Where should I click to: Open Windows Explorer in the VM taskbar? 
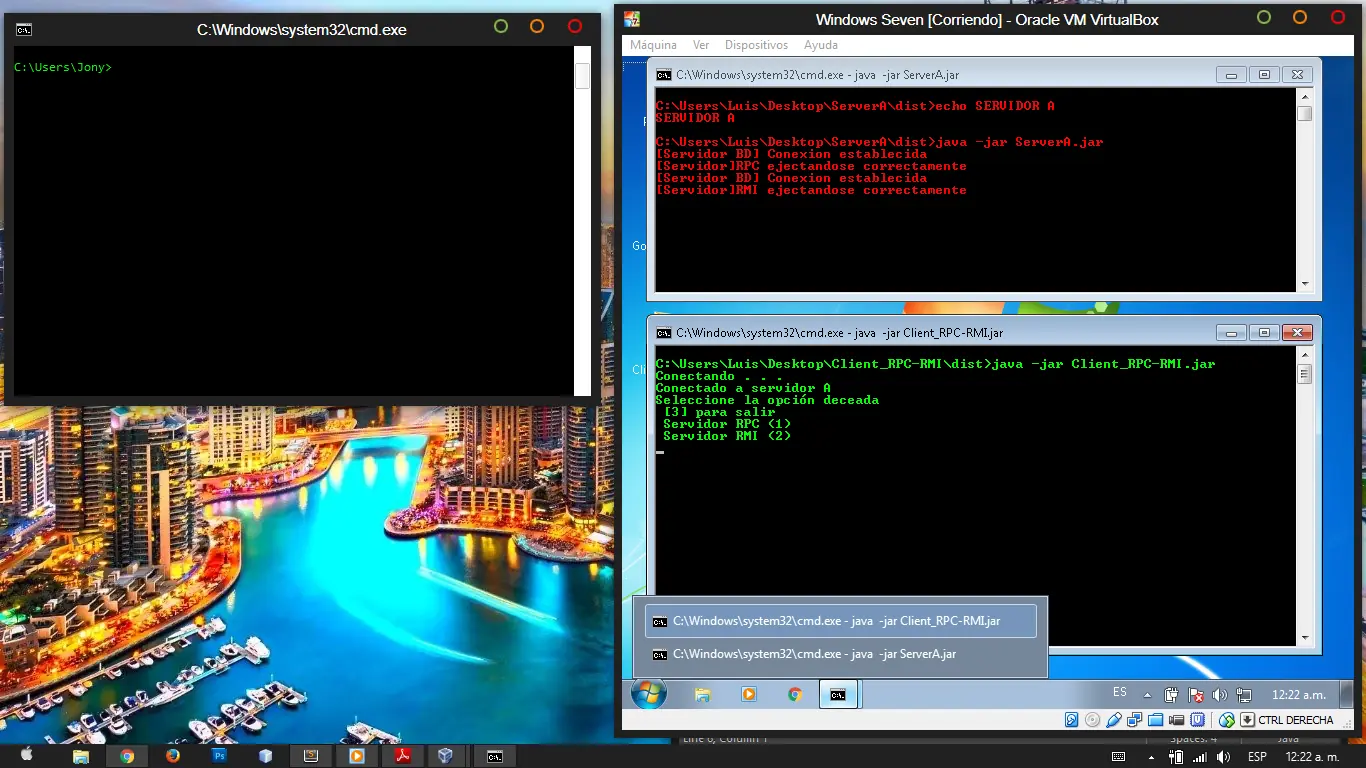coord(703,694)
